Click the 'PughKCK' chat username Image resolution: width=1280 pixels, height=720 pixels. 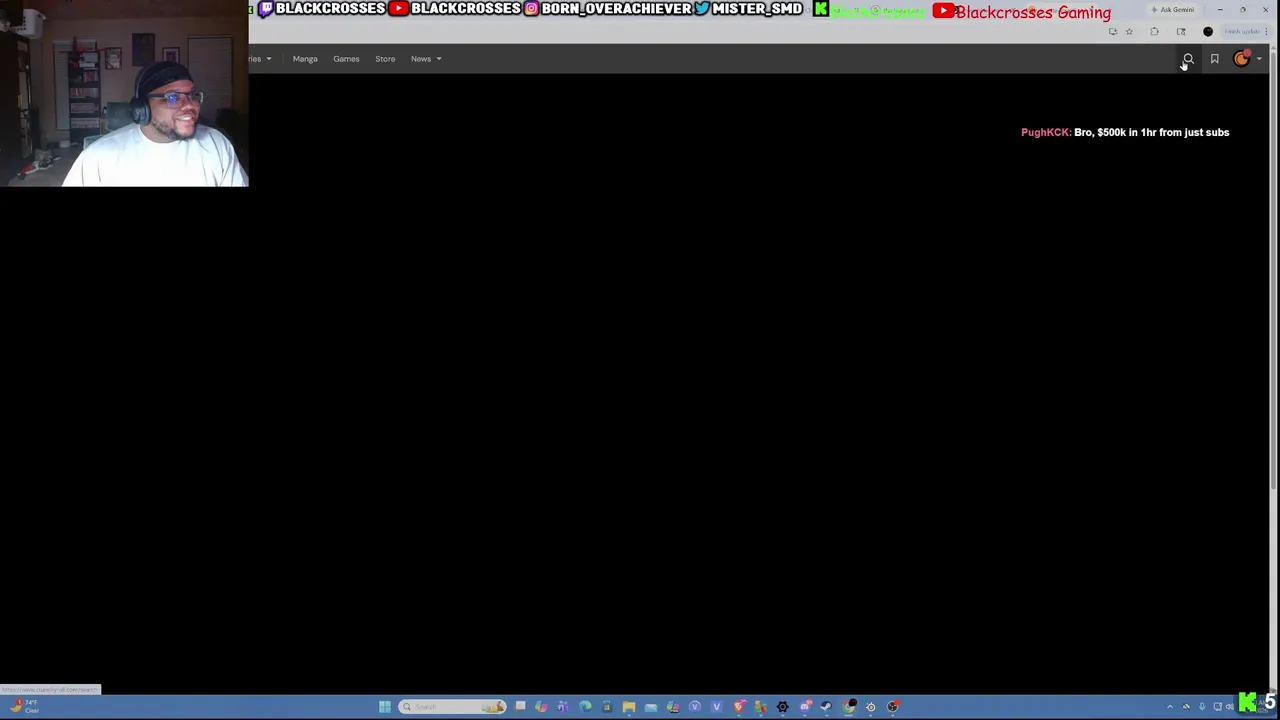(1045, 132)
